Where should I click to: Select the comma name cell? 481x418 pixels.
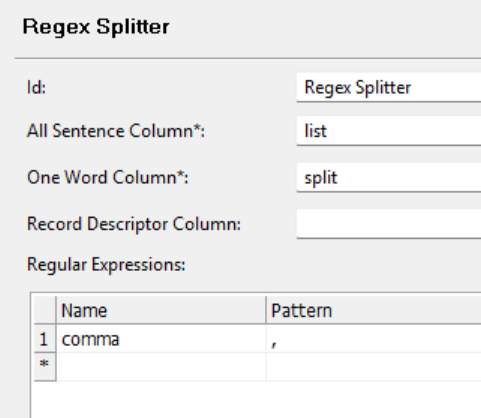click(161, 339)
